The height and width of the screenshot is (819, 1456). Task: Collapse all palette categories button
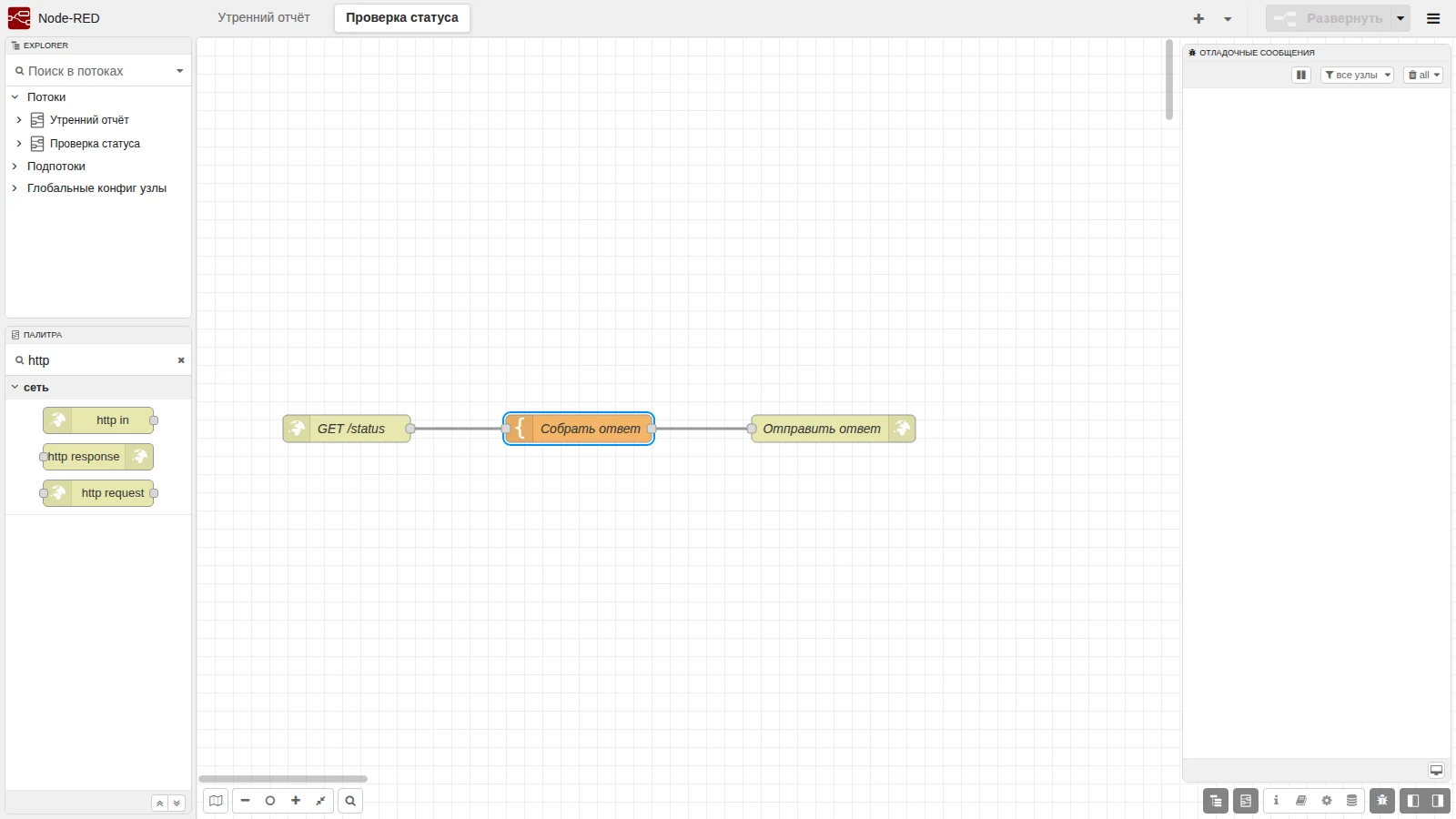[x=159, y=804]
